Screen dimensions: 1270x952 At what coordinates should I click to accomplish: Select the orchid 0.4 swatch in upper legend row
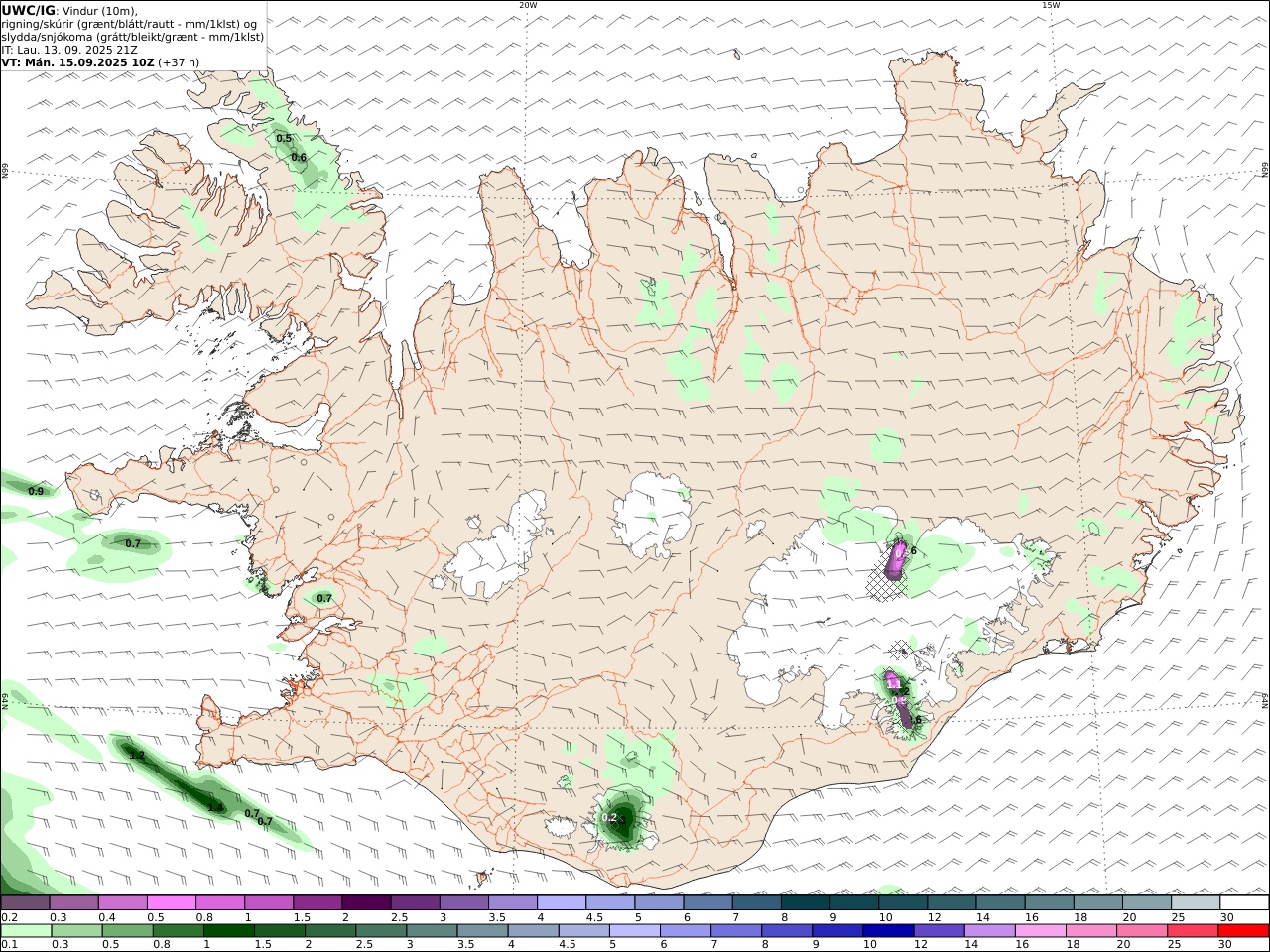click(x=122, y=902)
